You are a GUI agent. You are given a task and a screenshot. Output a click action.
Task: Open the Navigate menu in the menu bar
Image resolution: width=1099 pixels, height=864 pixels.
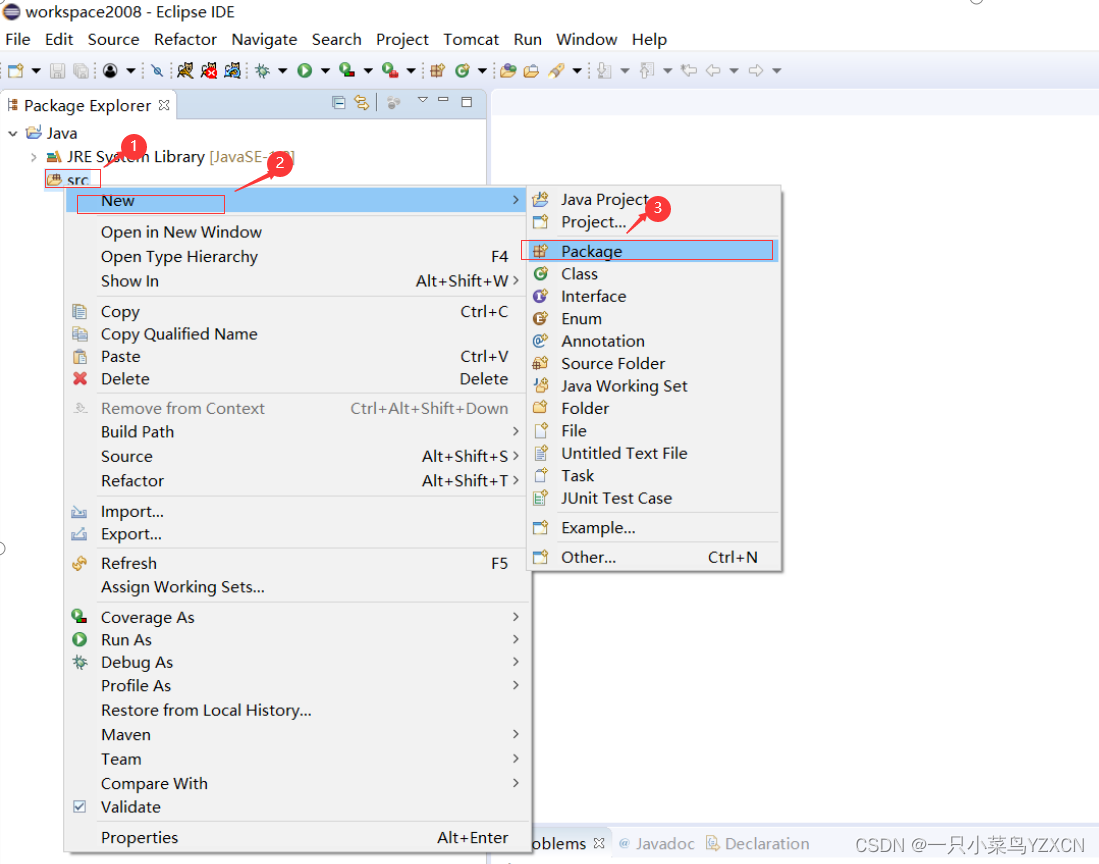click(264, 39)
